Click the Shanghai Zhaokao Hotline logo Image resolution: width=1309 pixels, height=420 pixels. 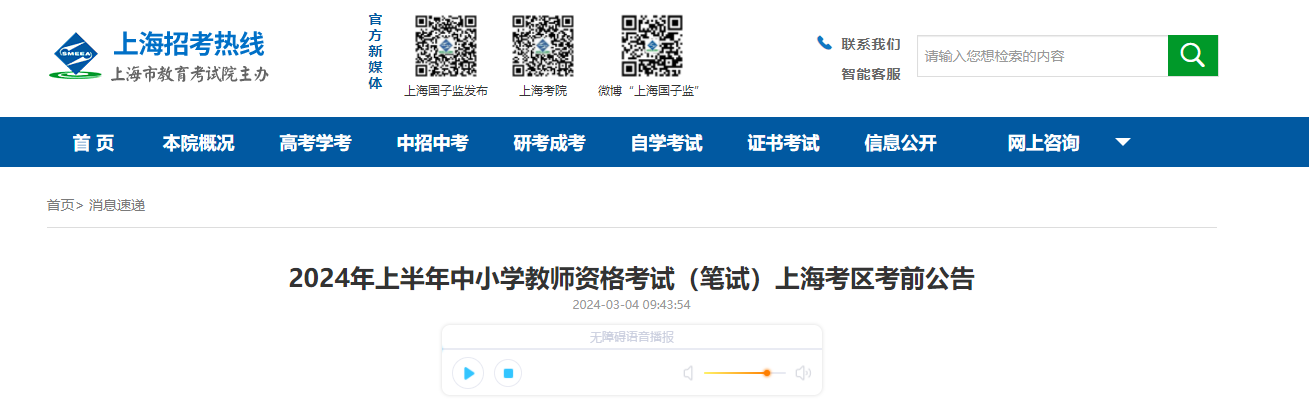(160, 57)
